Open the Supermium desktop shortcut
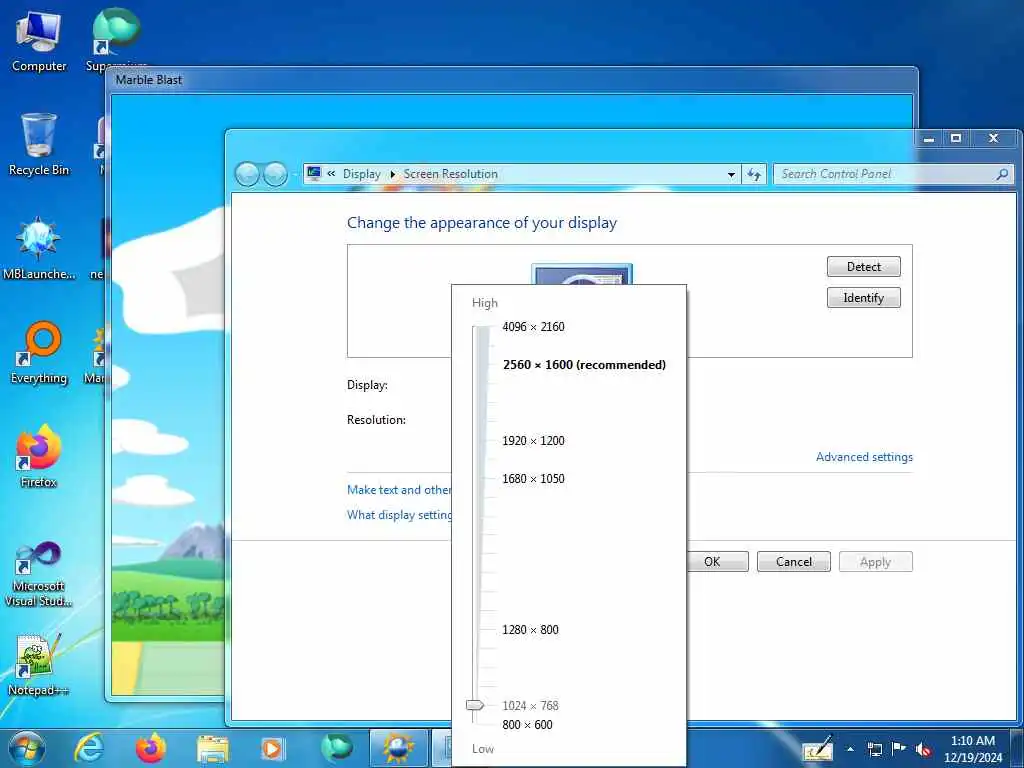 (x=116, y=39)
